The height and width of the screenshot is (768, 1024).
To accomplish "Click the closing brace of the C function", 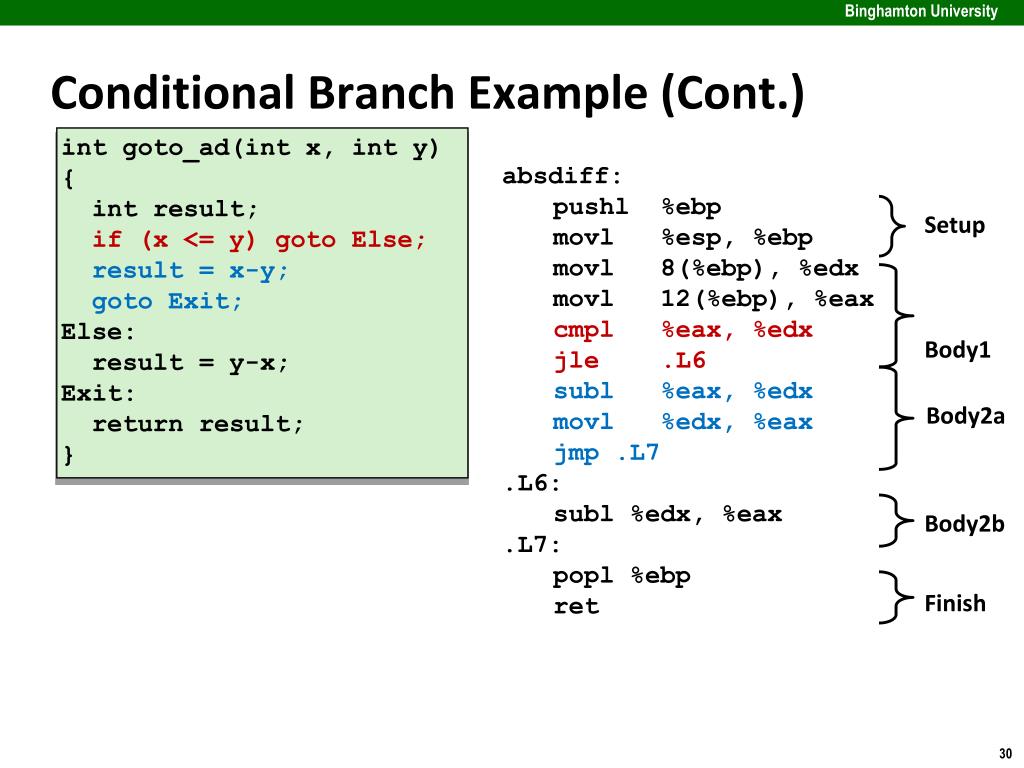I will pyautogui.click(x=69, y=455).
